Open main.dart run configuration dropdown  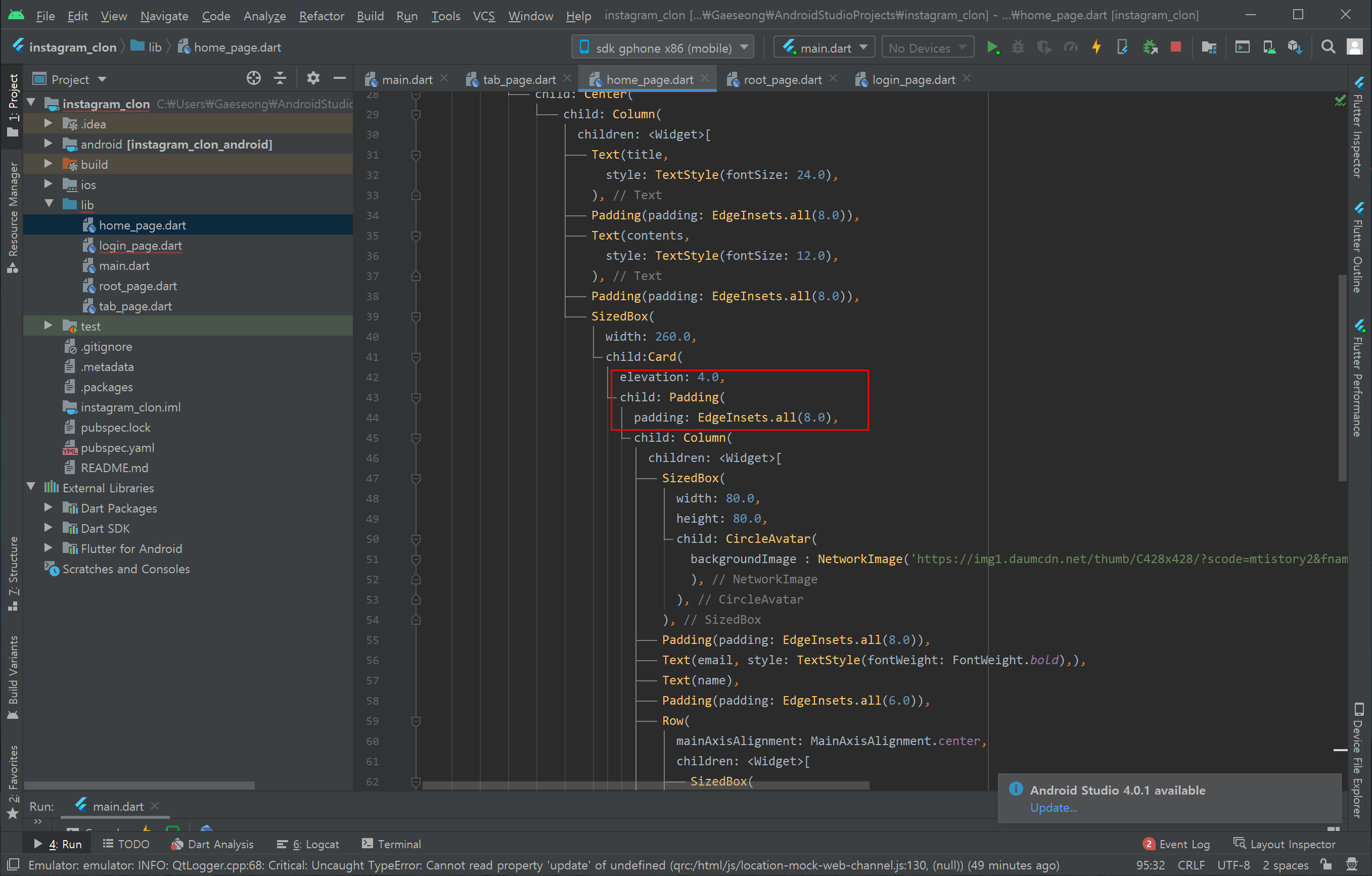click(x=824, y=48)
